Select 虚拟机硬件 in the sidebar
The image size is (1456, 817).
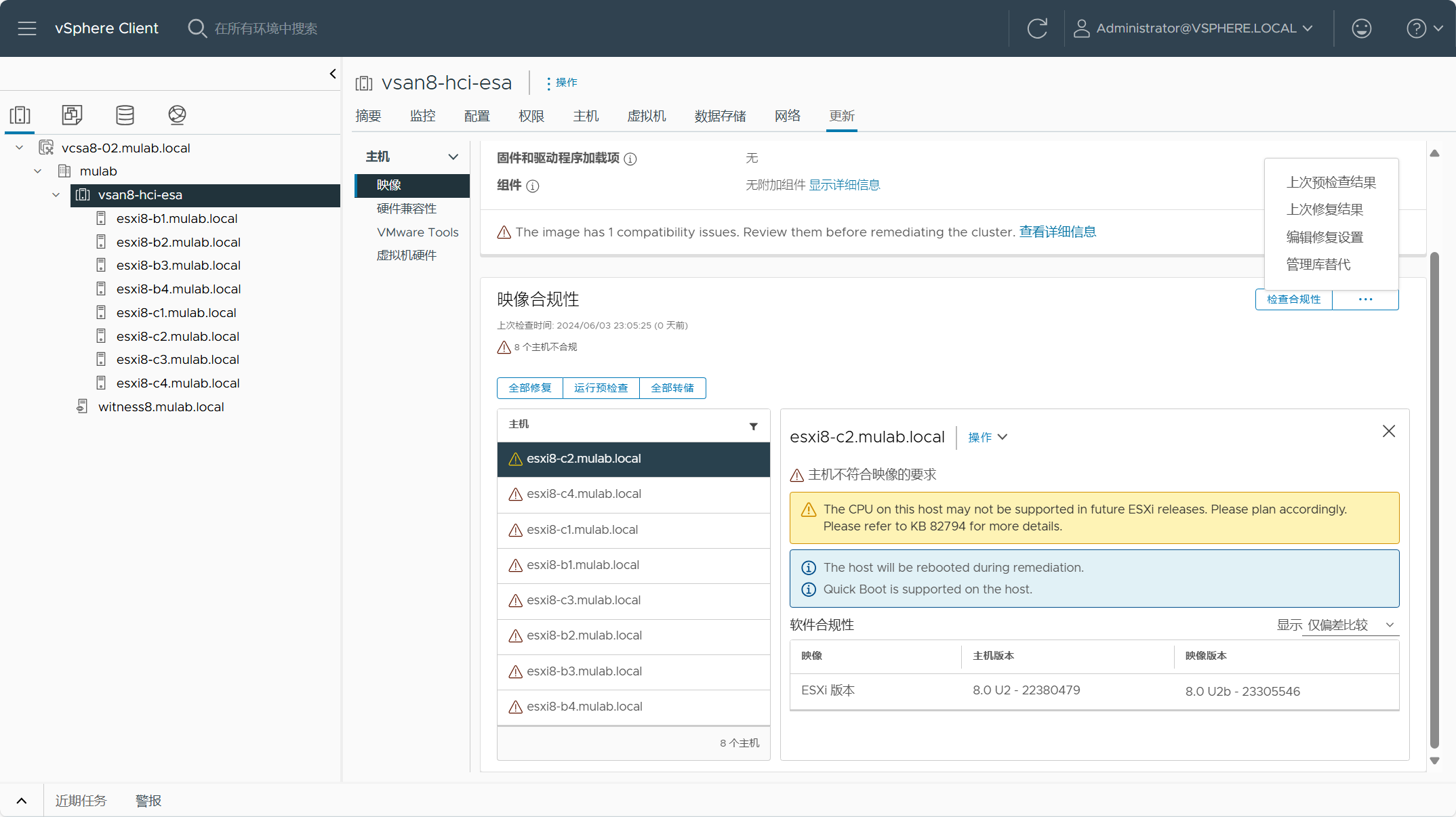click(407, 255)
